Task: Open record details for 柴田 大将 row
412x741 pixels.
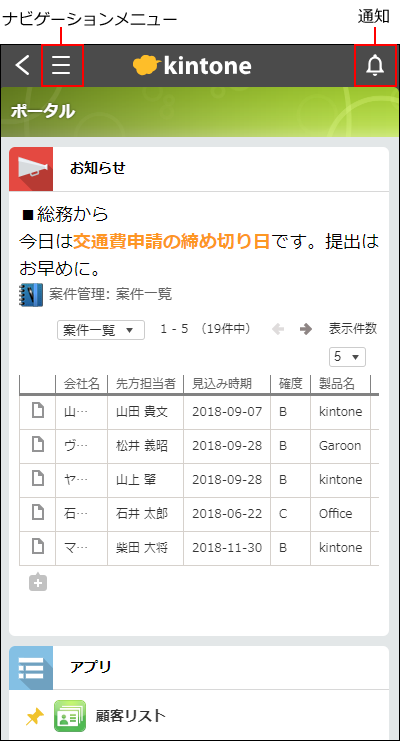Action: pyautogui.click(x=37, y=547)
